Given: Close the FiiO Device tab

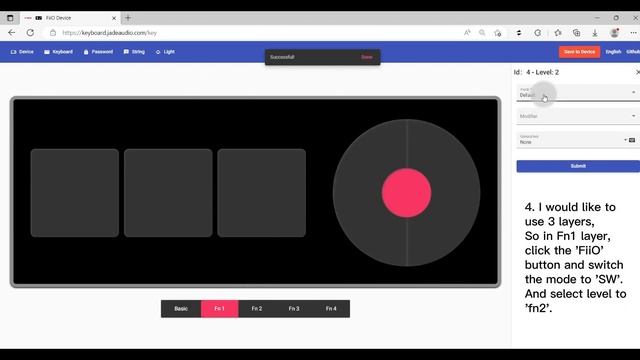Looking at the screenshot, I should coord(114,18).
